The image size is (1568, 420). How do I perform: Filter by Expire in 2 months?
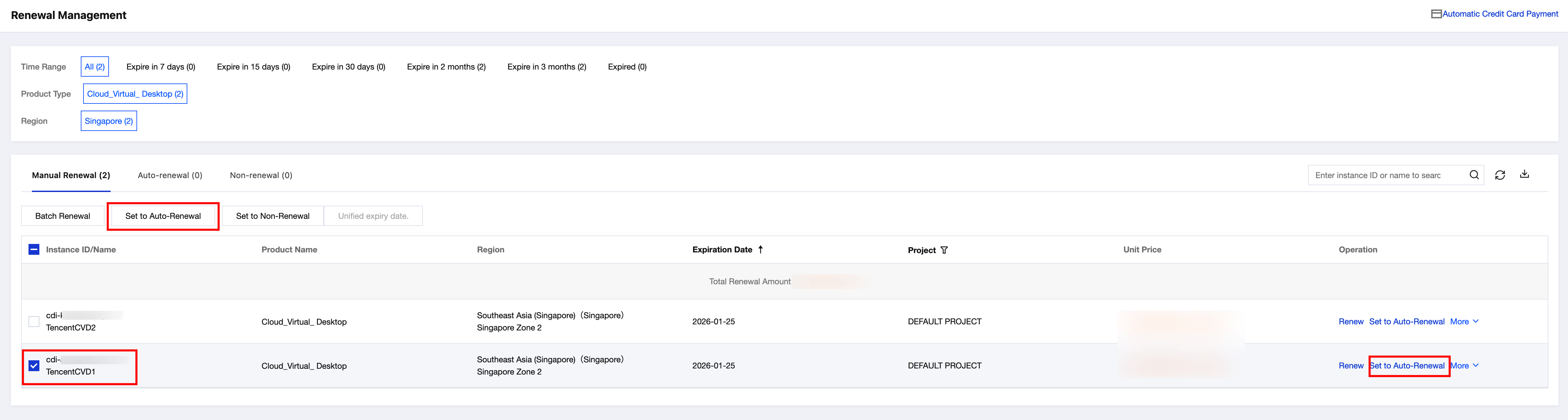446,67
